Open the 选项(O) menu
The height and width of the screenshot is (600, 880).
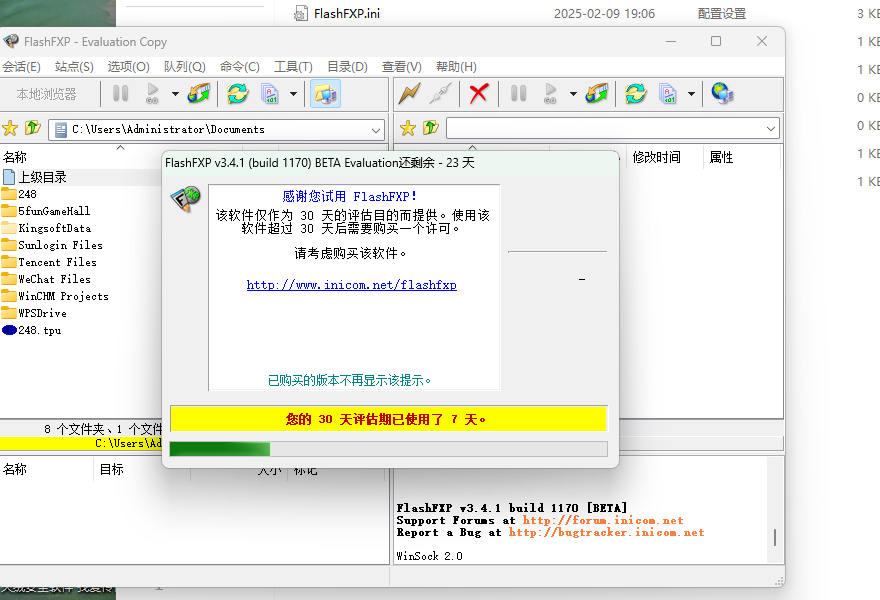coord(129,67)
